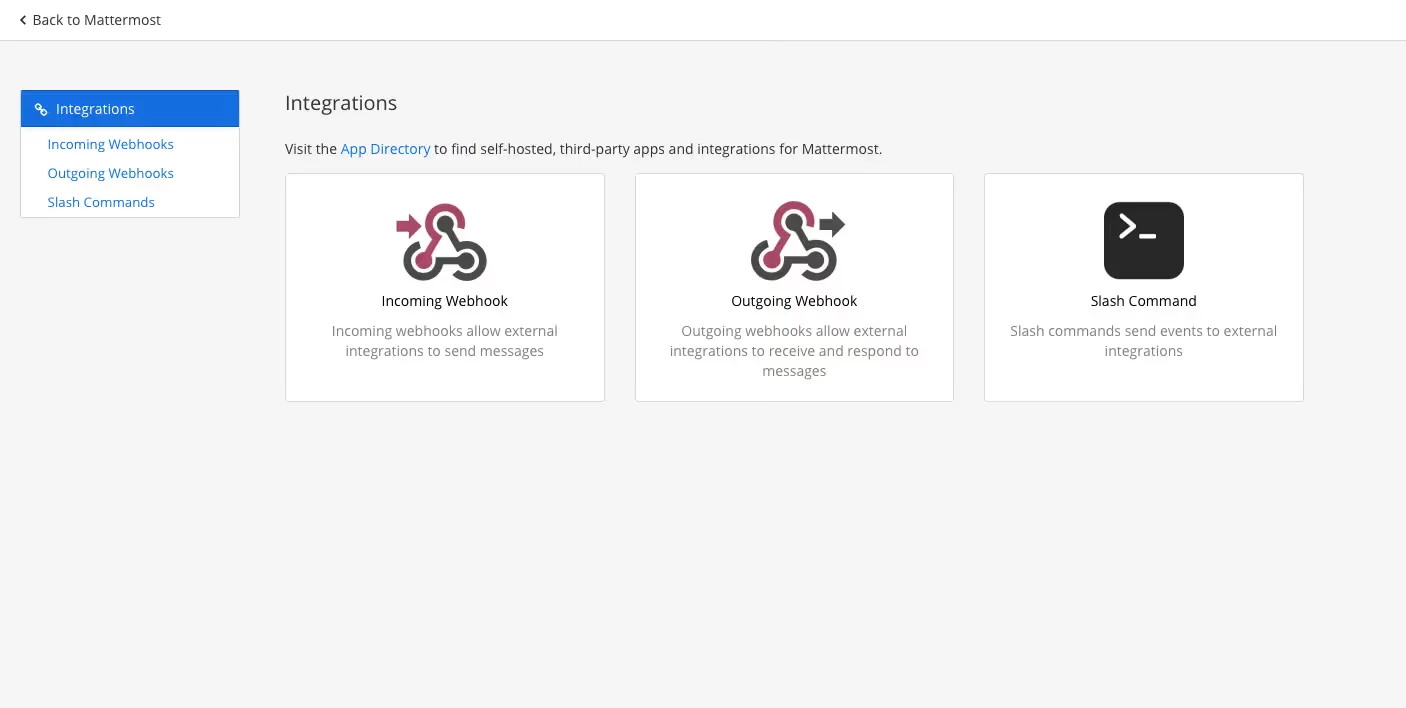Viewport: 1406px width, 708px height.
Task: Click the Outgoing Webhook description text
Action: (794, 351)
